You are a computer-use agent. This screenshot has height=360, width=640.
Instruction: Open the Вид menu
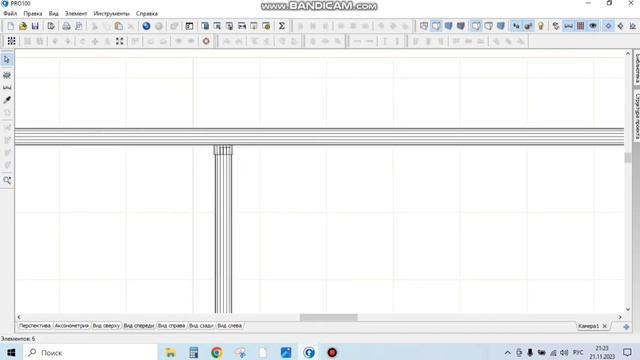53,13
